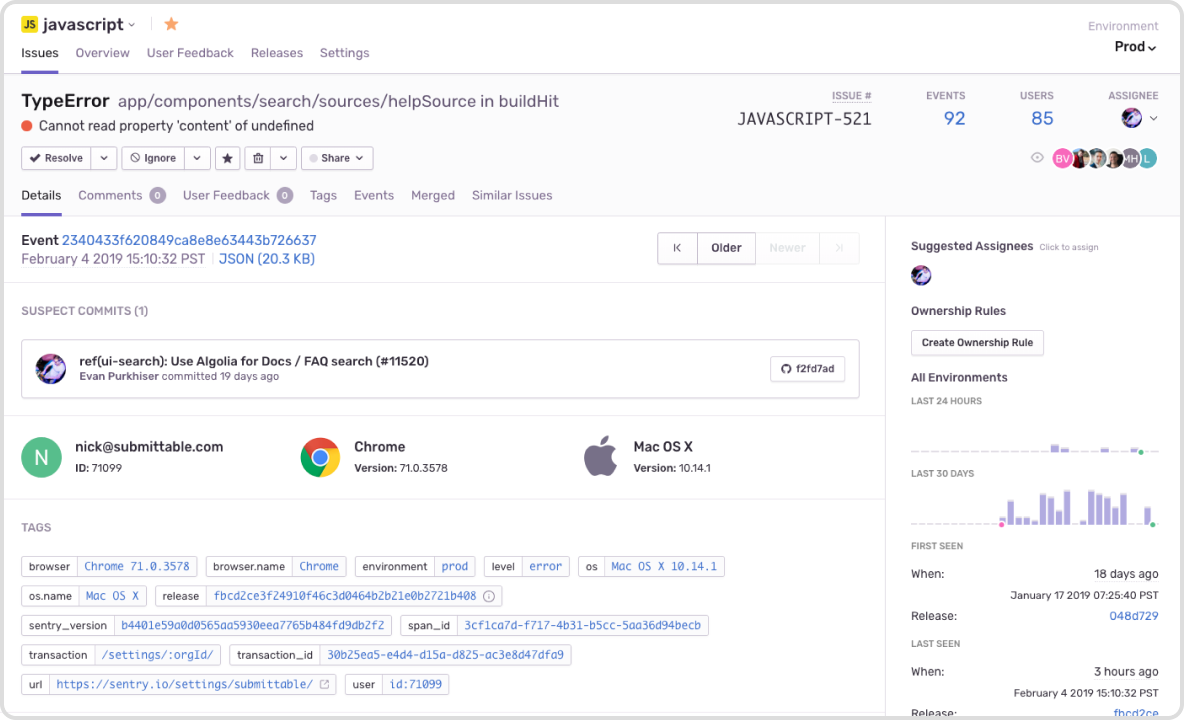Star the javascript project next to its name
Screen dimensions: 1184x720
tap(169, 23)
